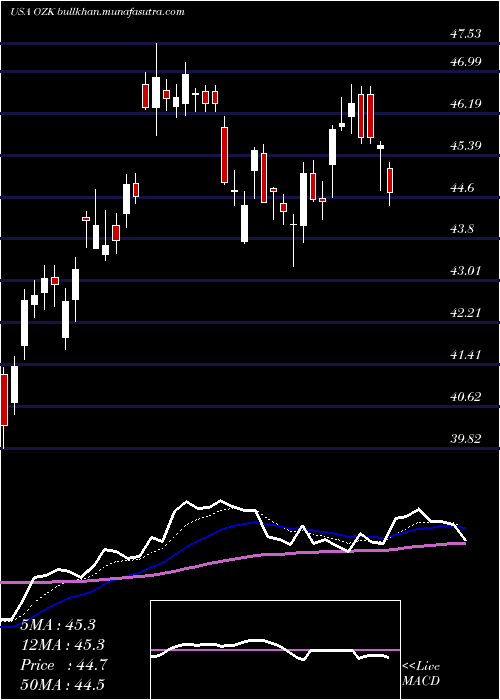Click the Price : 44.7 readout
The image size is (500, 700).
[x=63, y=665]
